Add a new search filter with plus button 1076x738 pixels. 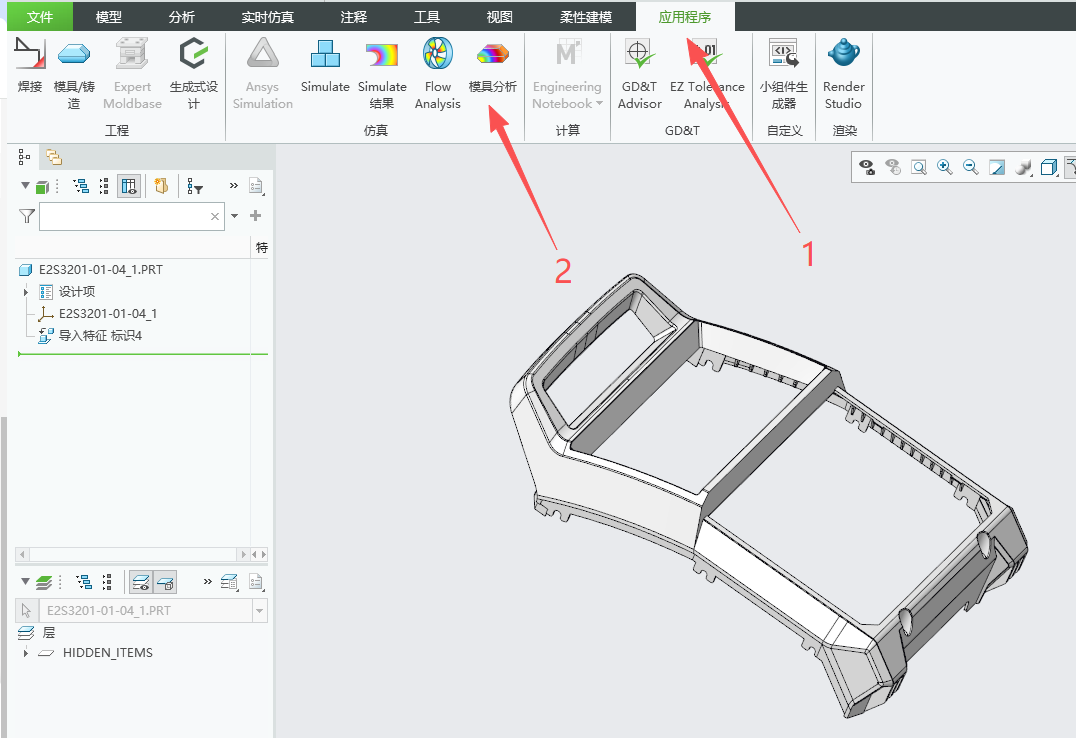[255, 216]
